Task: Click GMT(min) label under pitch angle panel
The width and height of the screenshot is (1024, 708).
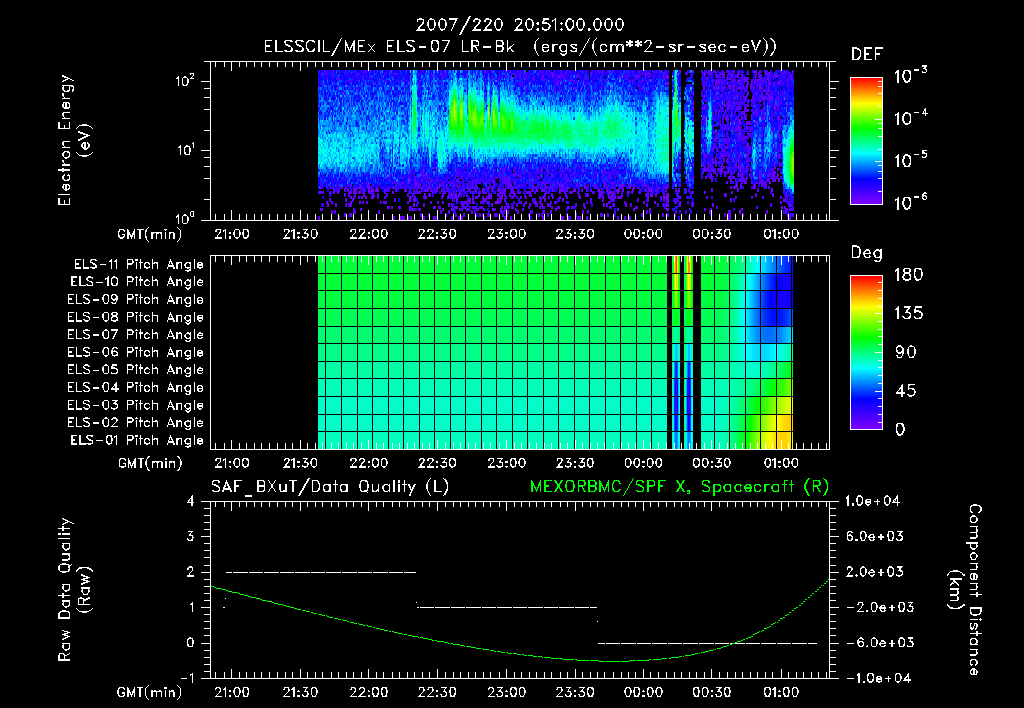Action: pyautogui.click(x=150, y=464)
